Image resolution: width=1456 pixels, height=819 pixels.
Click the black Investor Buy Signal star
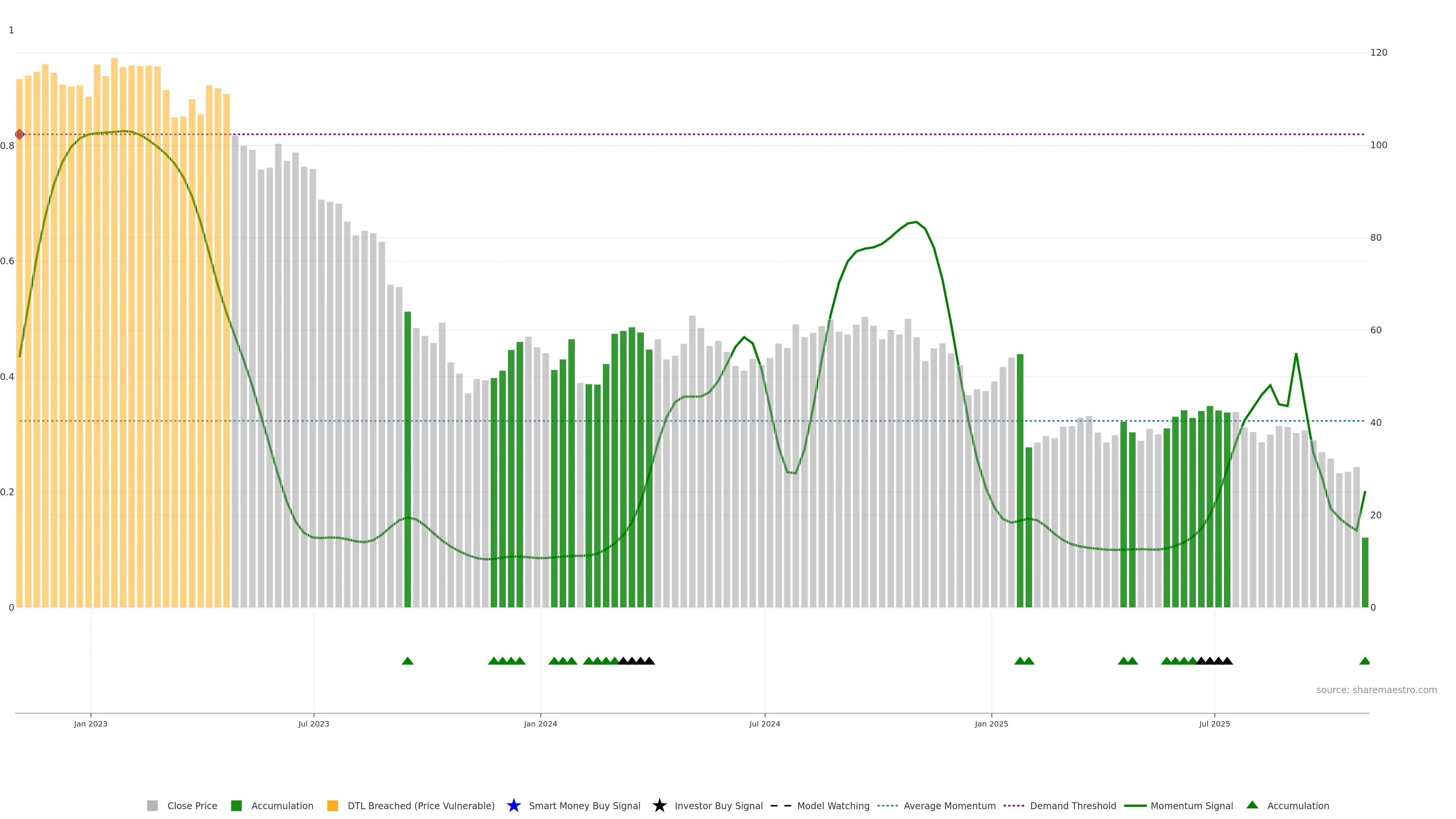pyautogui.click(x=659, y=805)
